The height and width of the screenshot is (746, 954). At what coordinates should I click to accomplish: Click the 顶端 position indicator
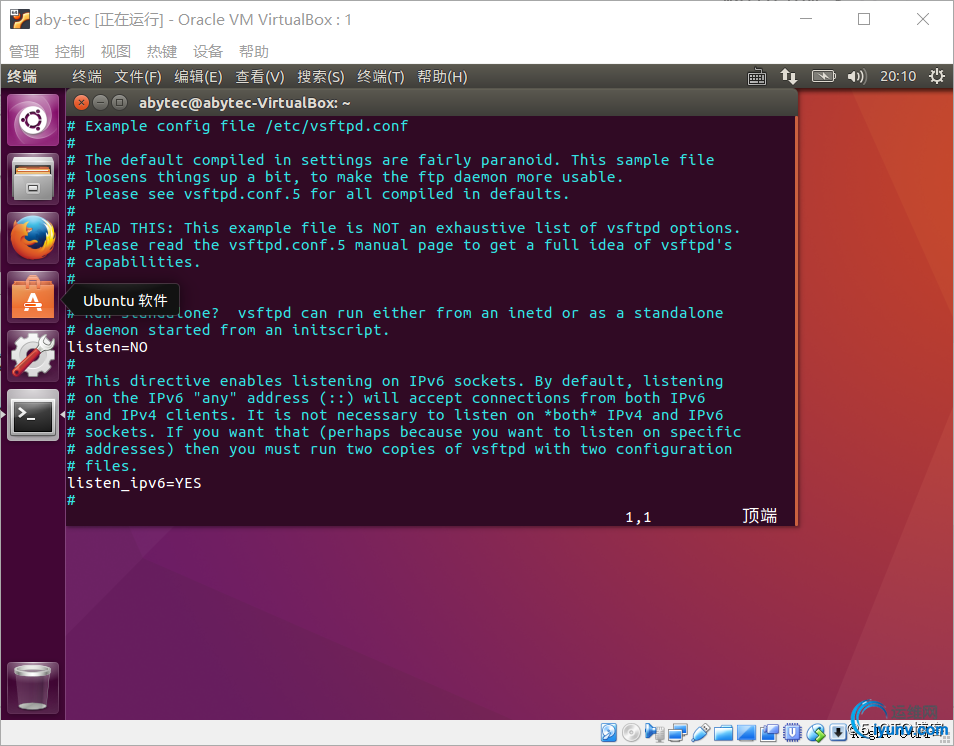(759, 516)
